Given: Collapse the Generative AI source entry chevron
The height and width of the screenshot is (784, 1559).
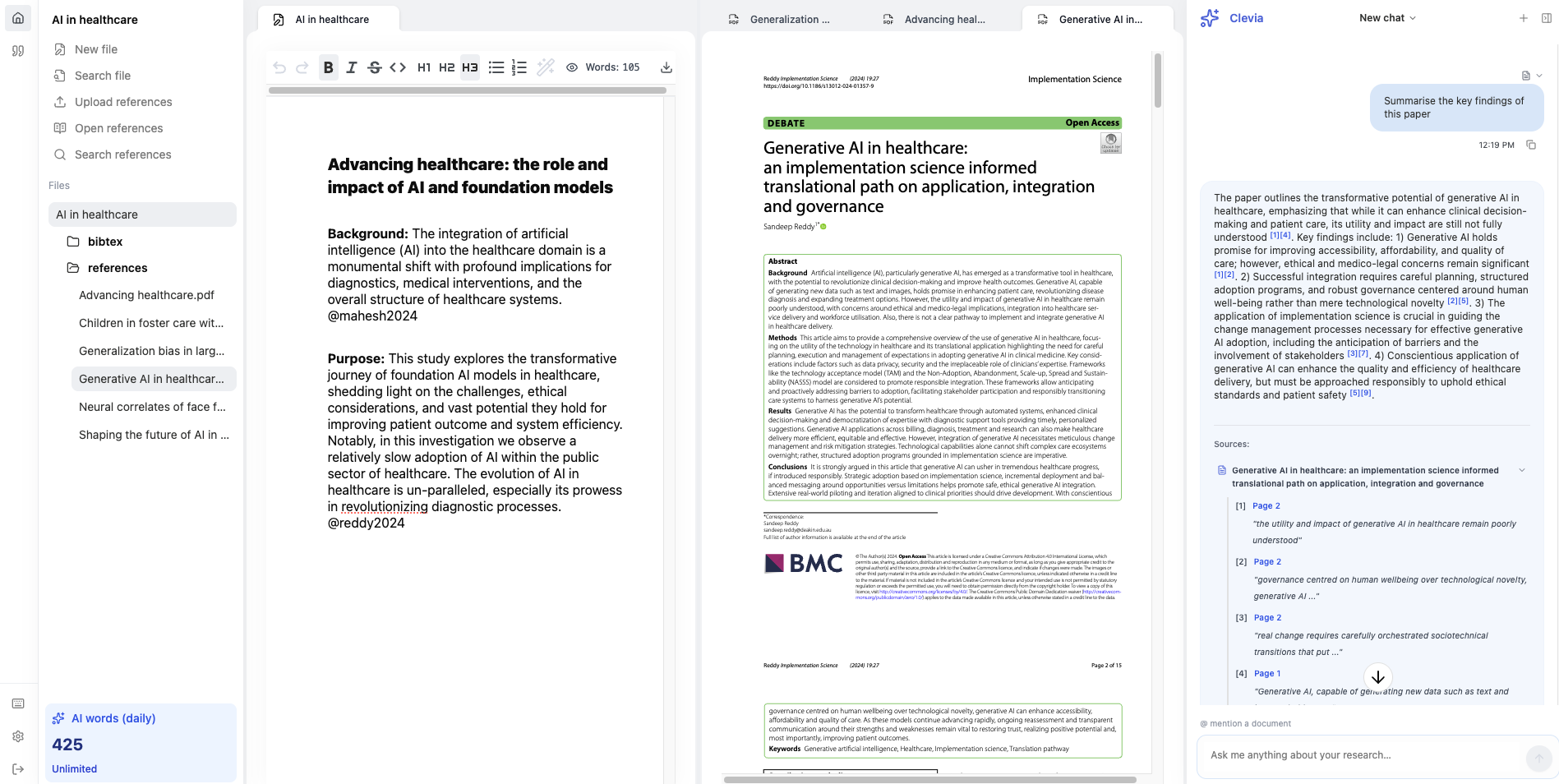Looking at the screenshot, I should click(x=1522, y=471).
